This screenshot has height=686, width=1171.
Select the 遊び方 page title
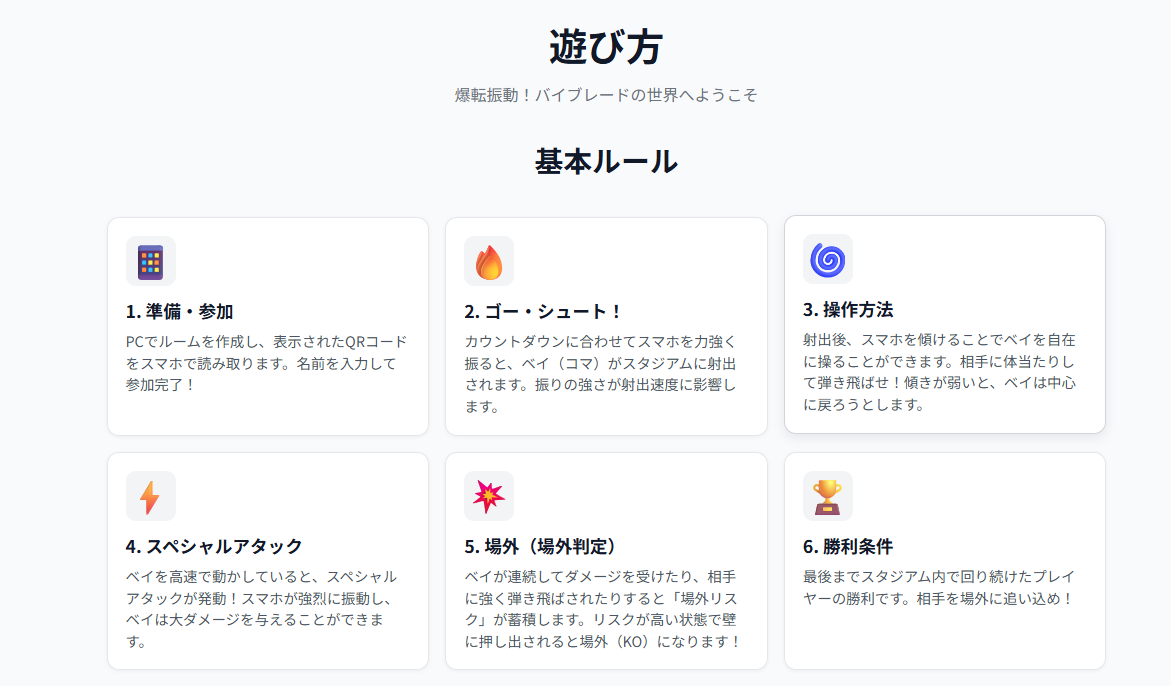point(606,47)
